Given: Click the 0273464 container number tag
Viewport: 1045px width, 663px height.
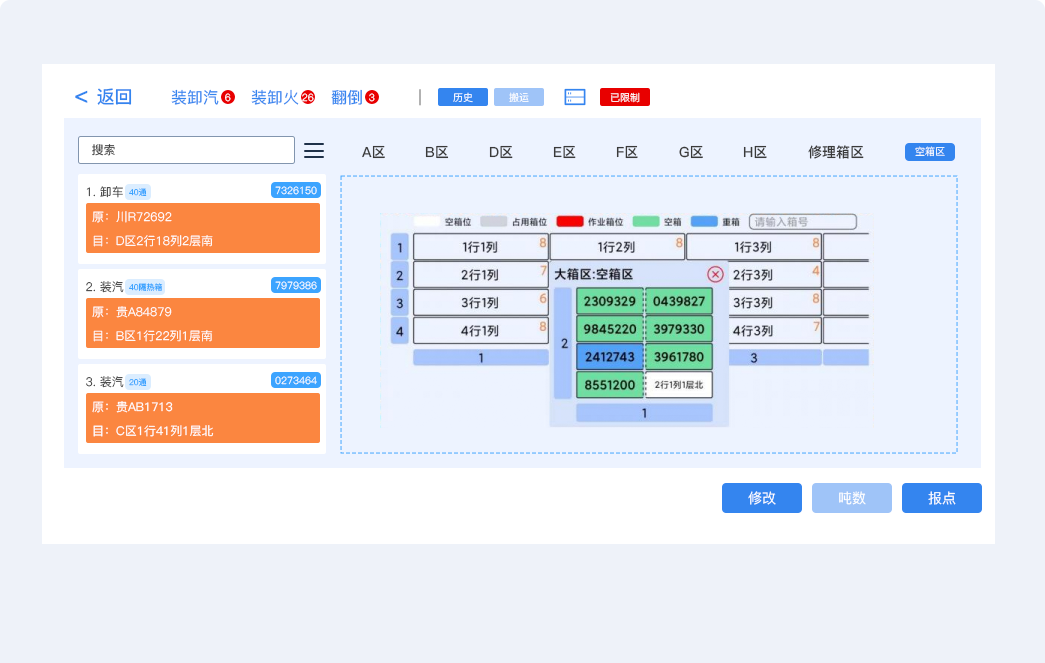Looking at the screenshot, I should [x=295, y=380].
